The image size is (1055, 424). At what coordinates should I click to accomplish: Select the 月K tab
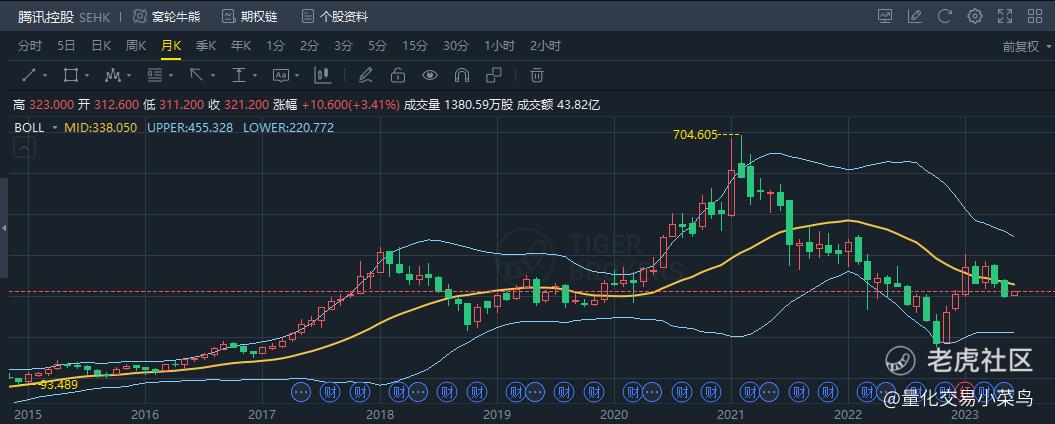point(171,46)
